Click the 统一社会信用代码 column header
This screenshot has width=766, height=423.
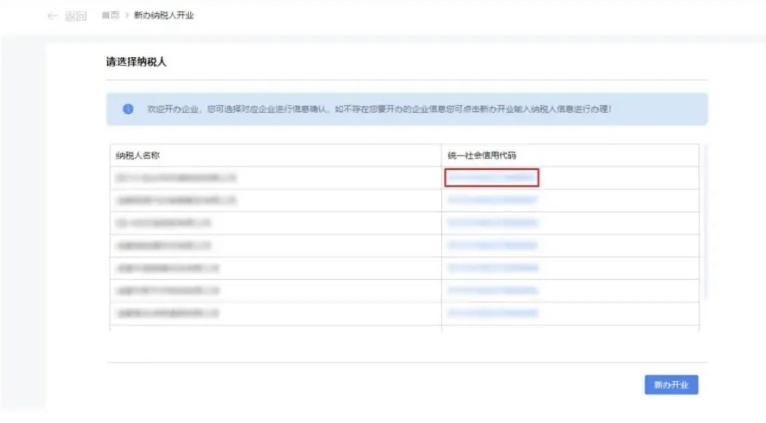482,156
